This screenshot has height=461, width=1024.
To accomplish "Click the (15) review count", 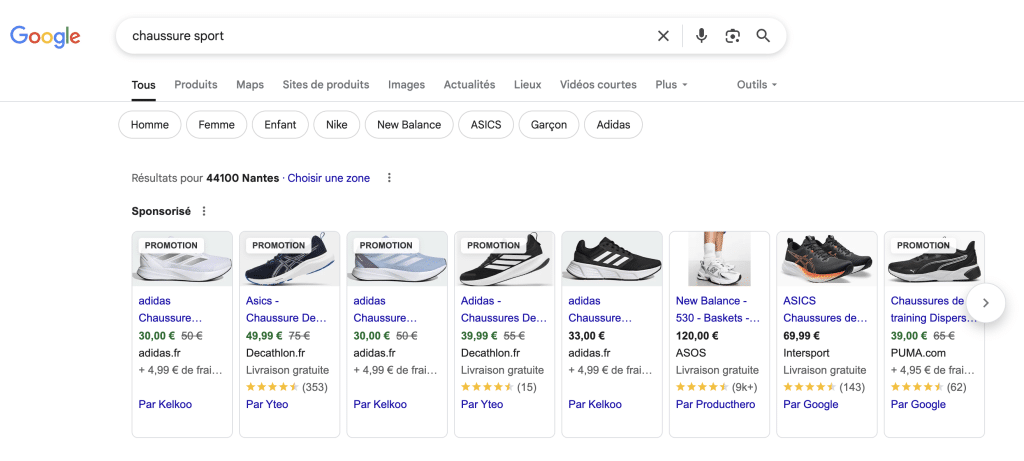I will click(526, 387).
